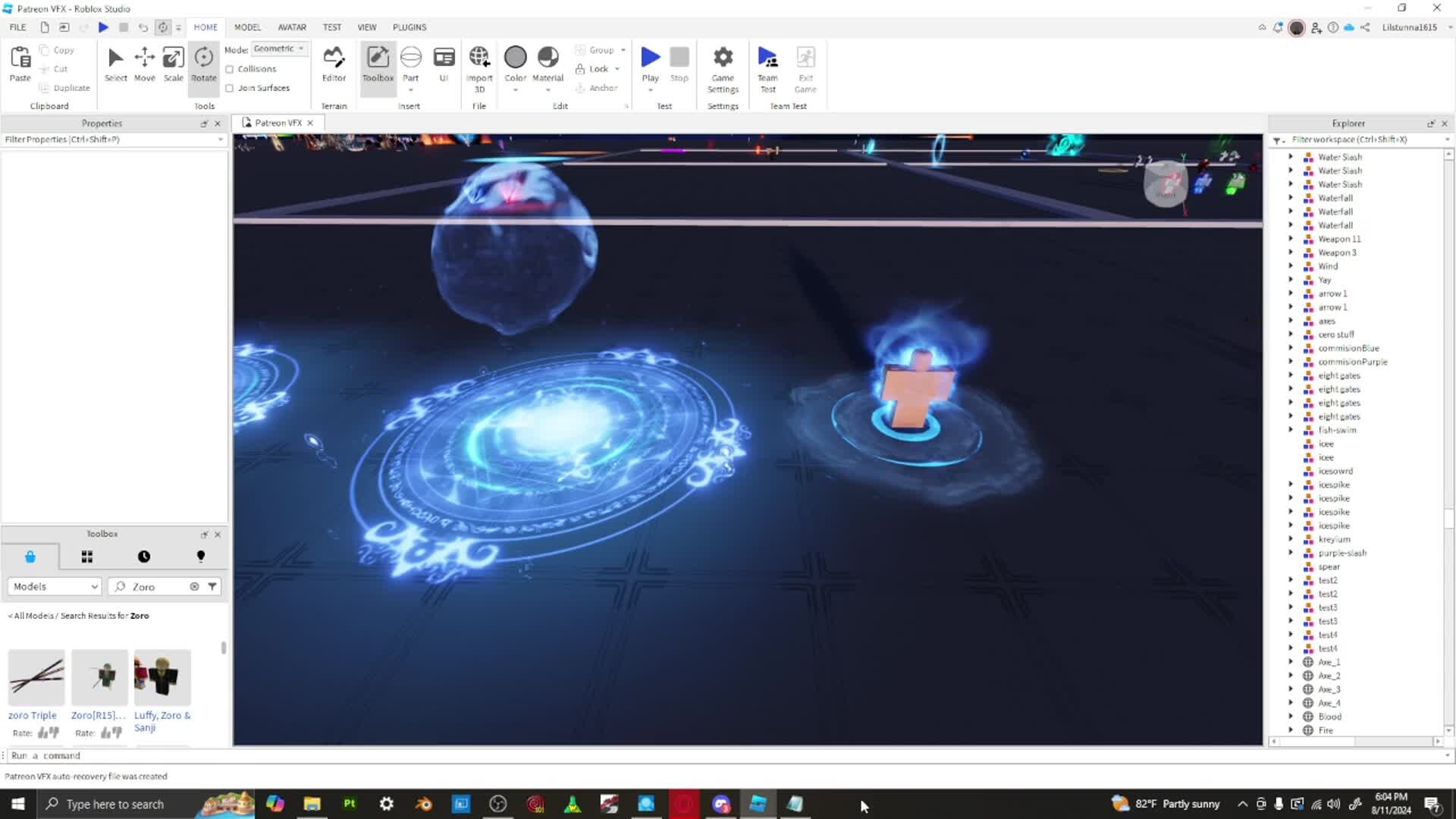Open the Terrain Editor

(x=334, y=64)
